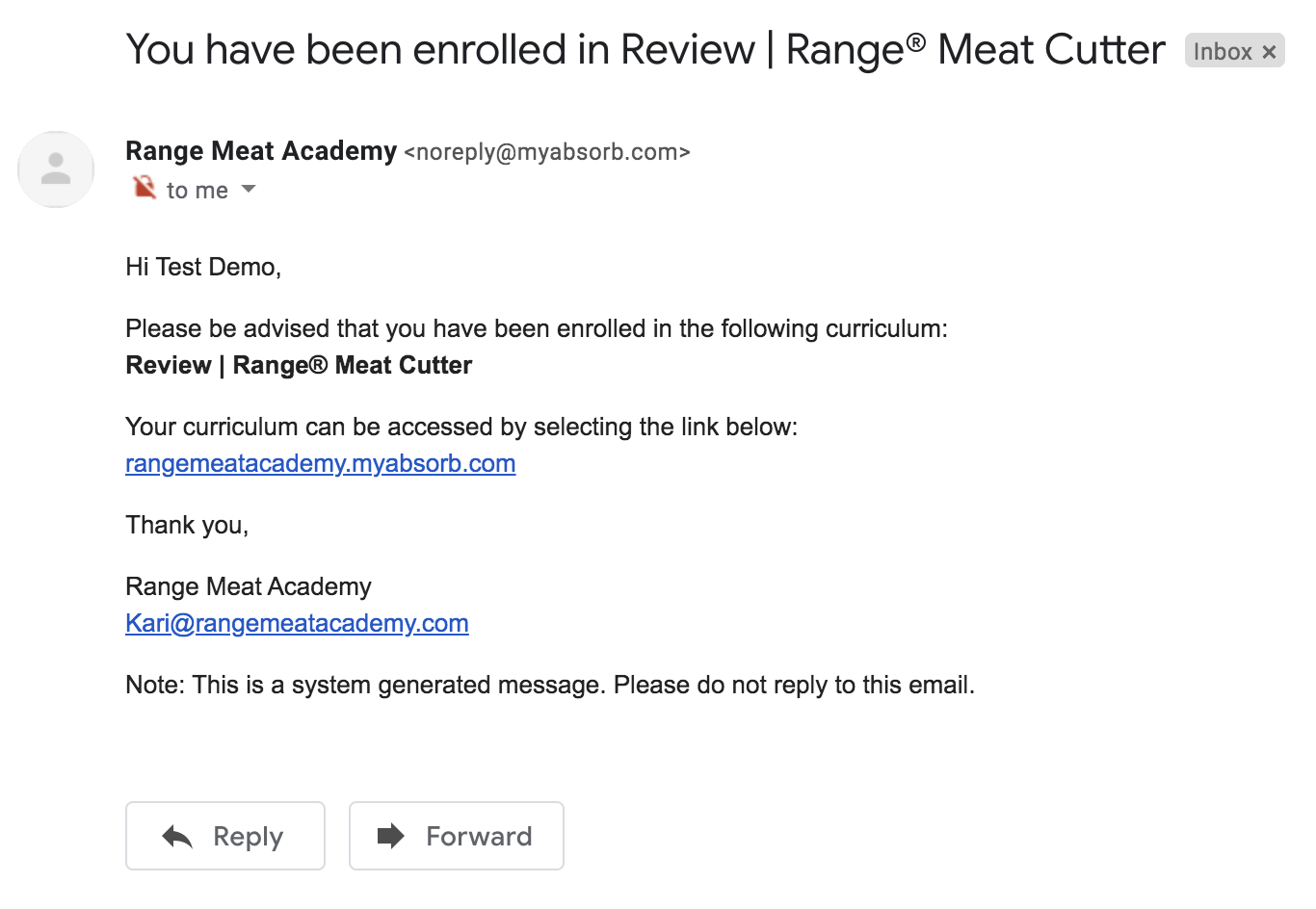Viewport: 1316px width, 909px height.
Task: Click the curved reply arrow icon
Action: (177, 836)
